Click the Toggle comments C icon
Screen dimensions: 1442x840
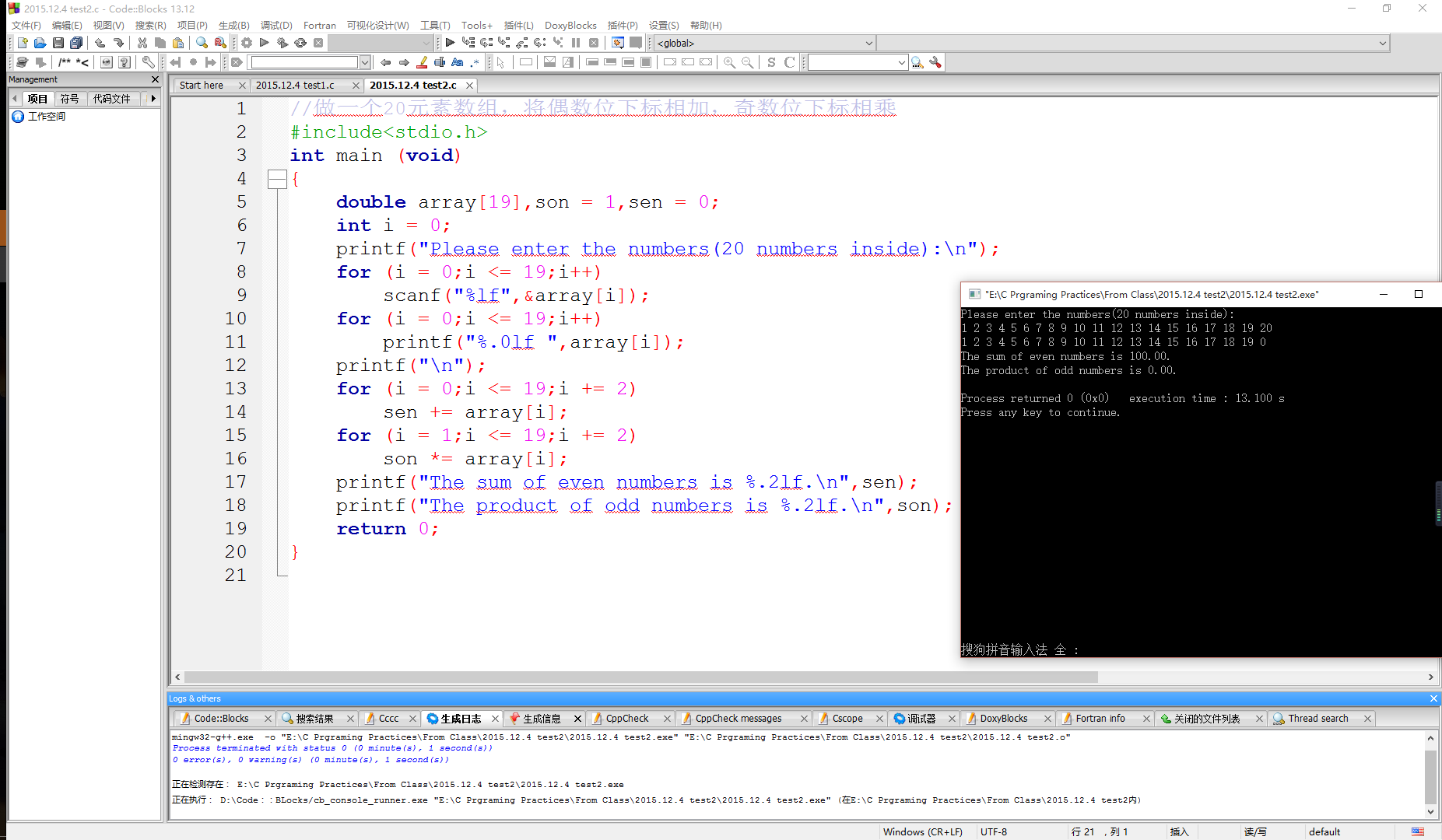click(789, 62)
